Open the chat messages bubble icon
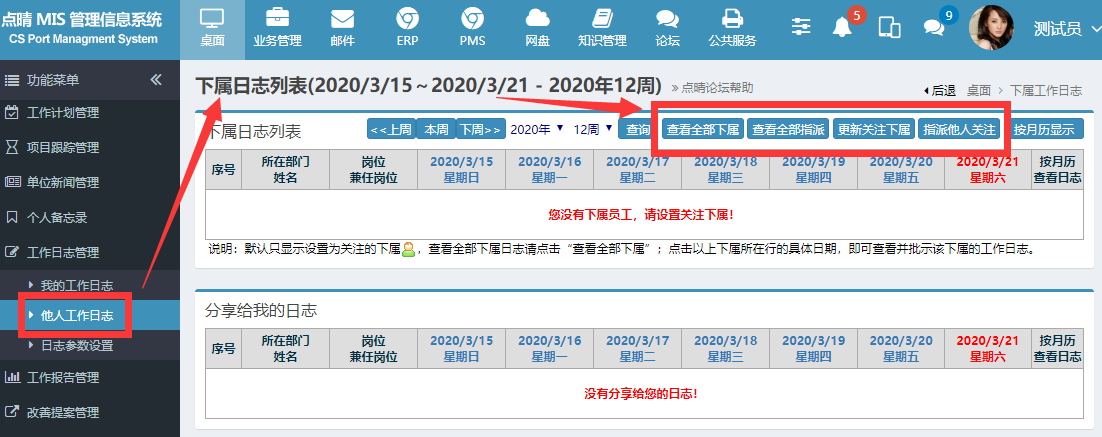Image resolution: width=1102 pixels, height=437 pixels. pyautogui.click(x=934, y=28)
